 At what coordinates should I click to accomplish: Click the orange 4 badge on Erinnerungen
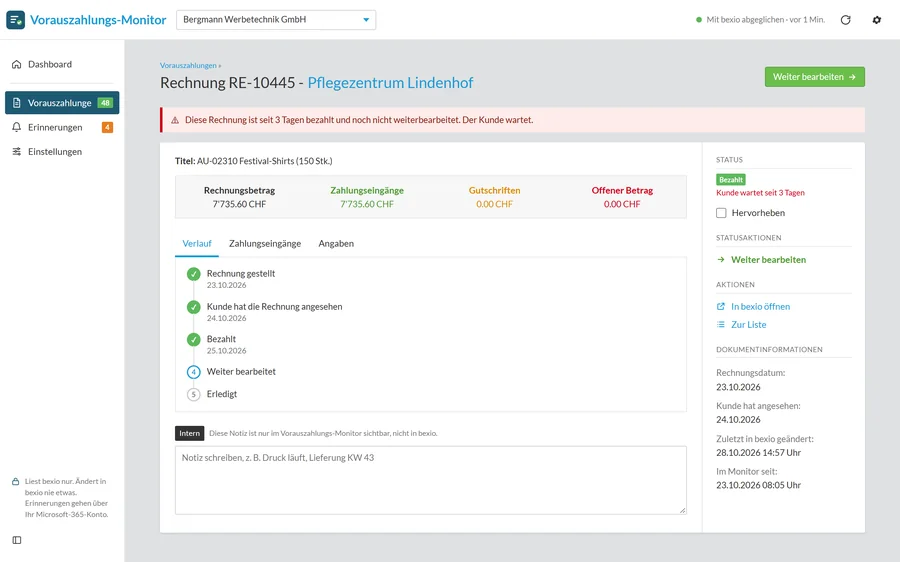[107, 127]
